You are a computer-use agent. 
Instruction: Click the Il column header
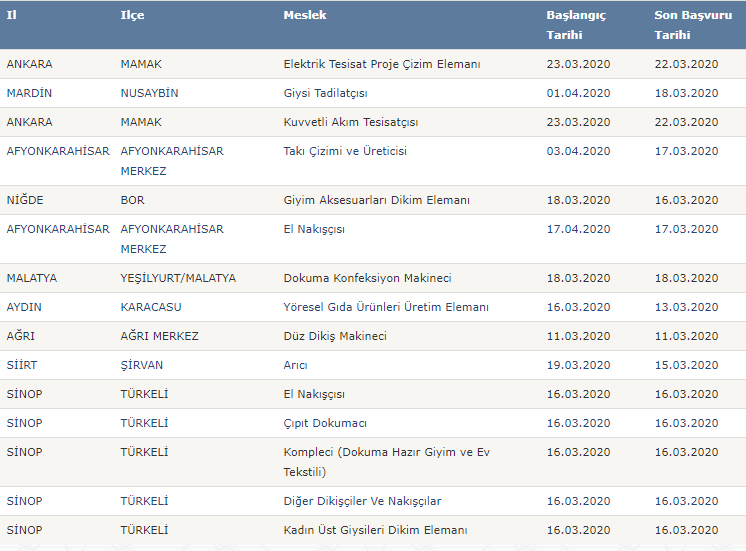click(12, 15)
